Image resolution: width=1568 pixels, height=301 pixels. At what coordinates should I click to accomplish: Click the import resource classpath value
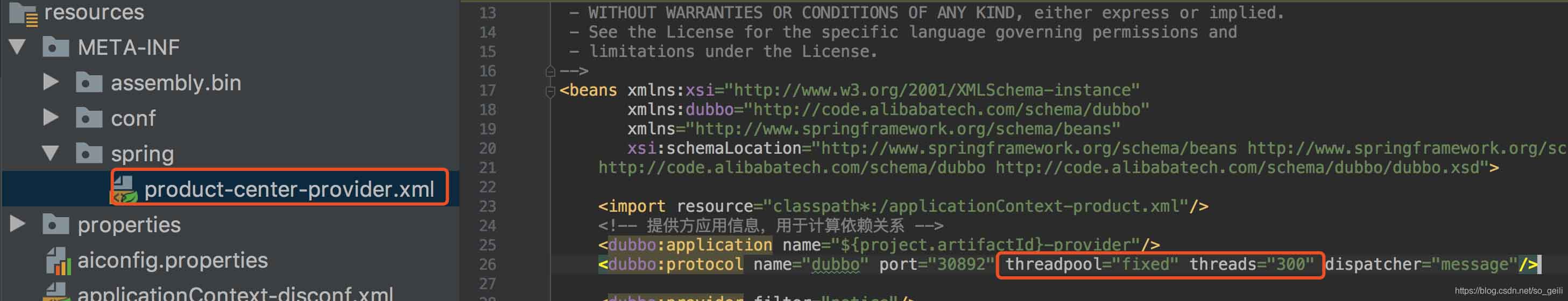click(x=976, y=206)
